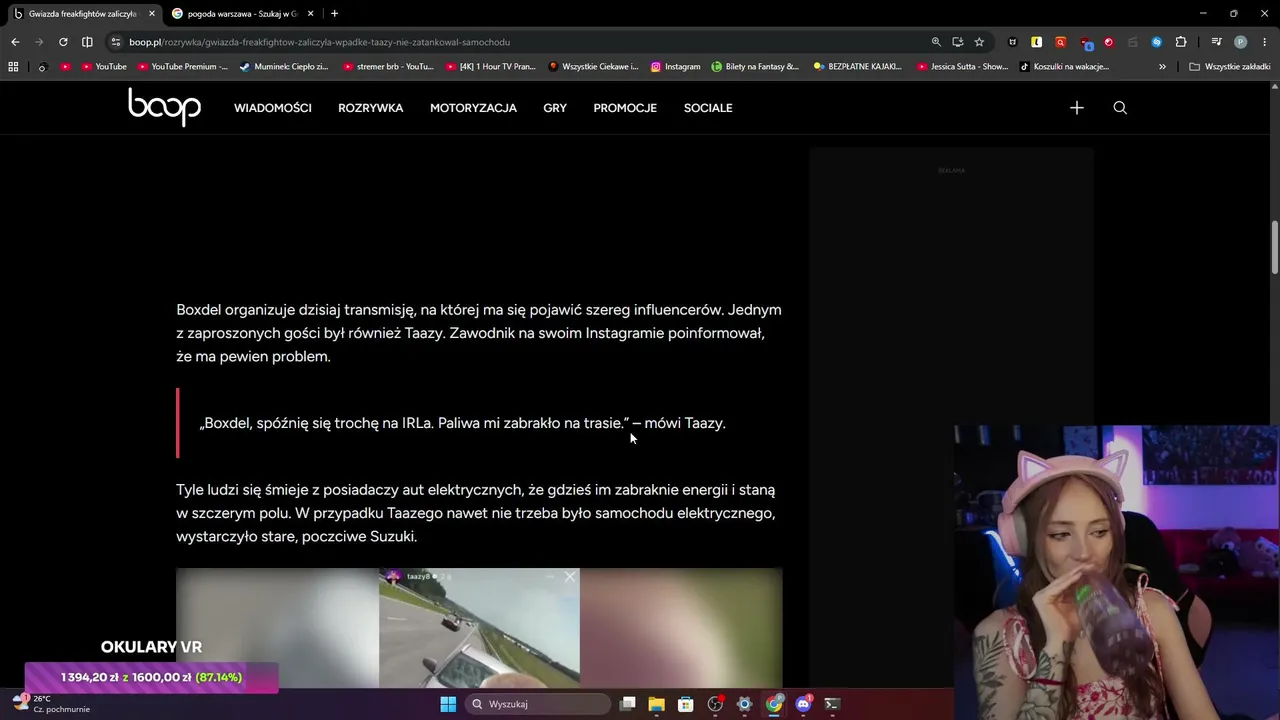The width and height of the screenshot is (1280, 720).
Task: Click the plus icon in boop header
Action: pyautogui.click(x=1076, y=108)
